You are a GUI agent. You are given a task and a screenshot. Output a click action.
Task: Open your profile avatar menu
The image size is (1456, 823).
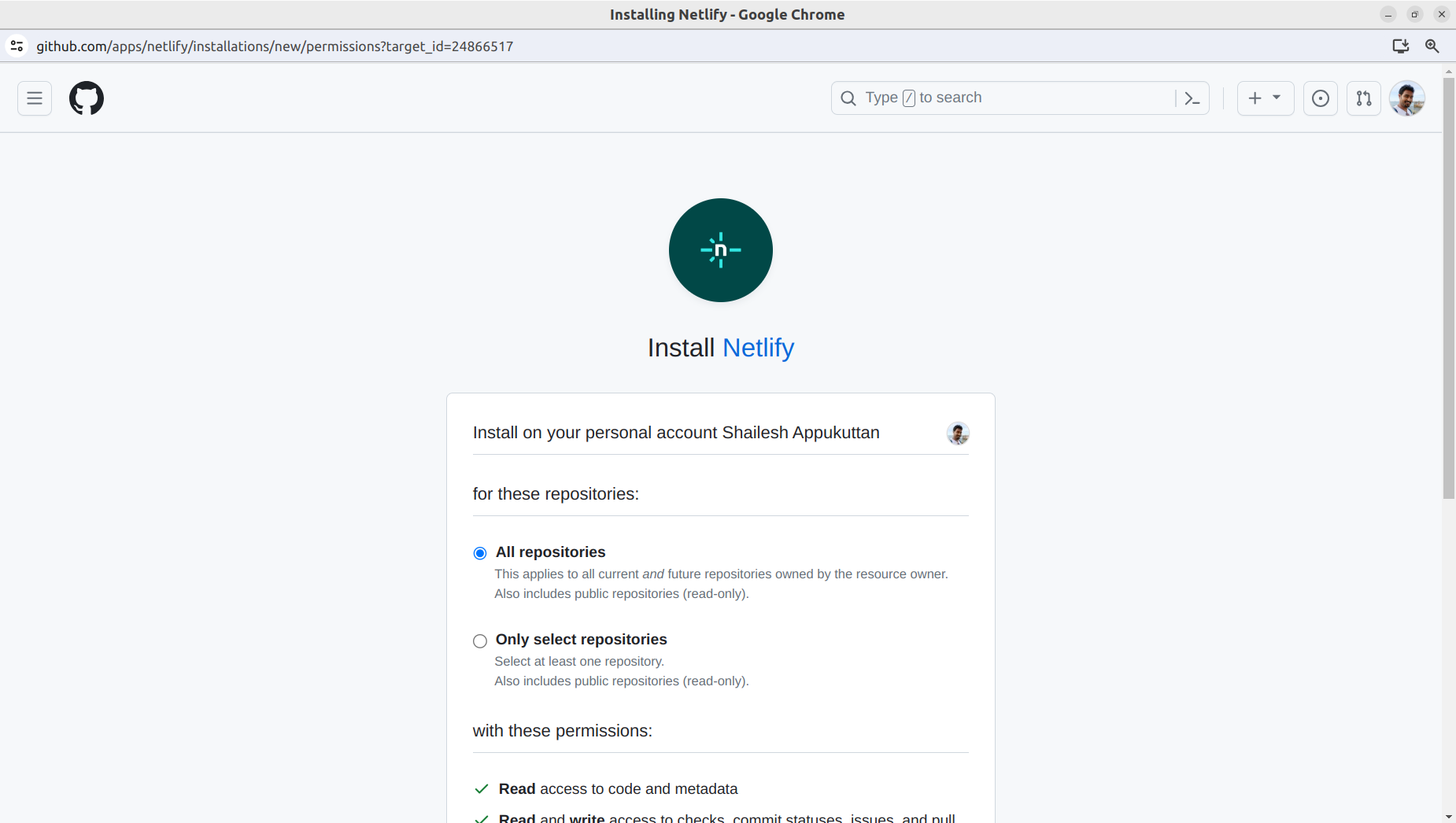pos(1408,98)
